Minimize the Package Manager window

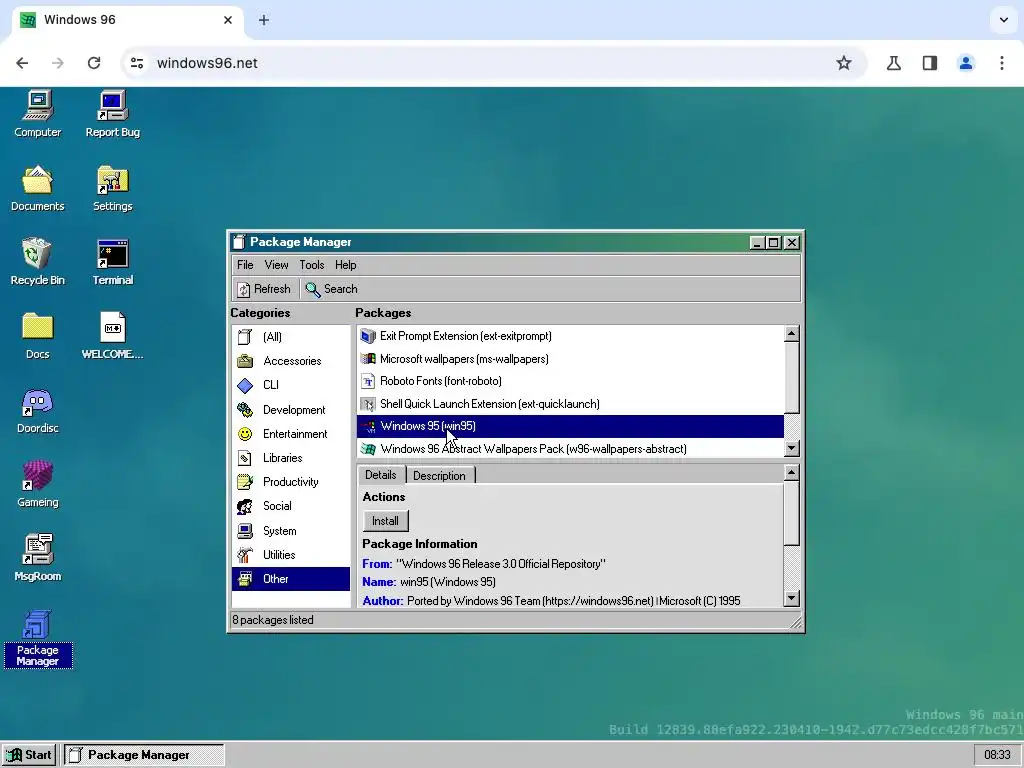coord(757,243)
